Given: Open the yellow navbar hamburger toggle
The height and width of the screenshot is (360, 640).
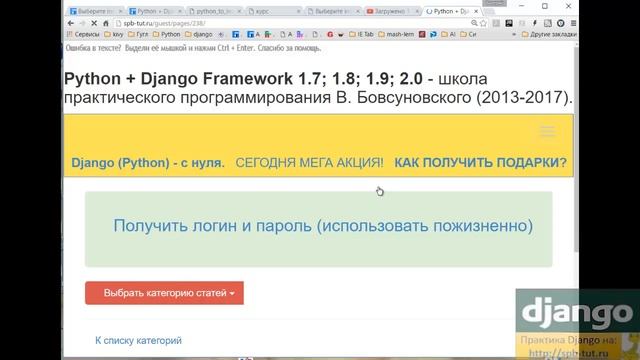Looking at the screenshot, I should coord(547,131).
